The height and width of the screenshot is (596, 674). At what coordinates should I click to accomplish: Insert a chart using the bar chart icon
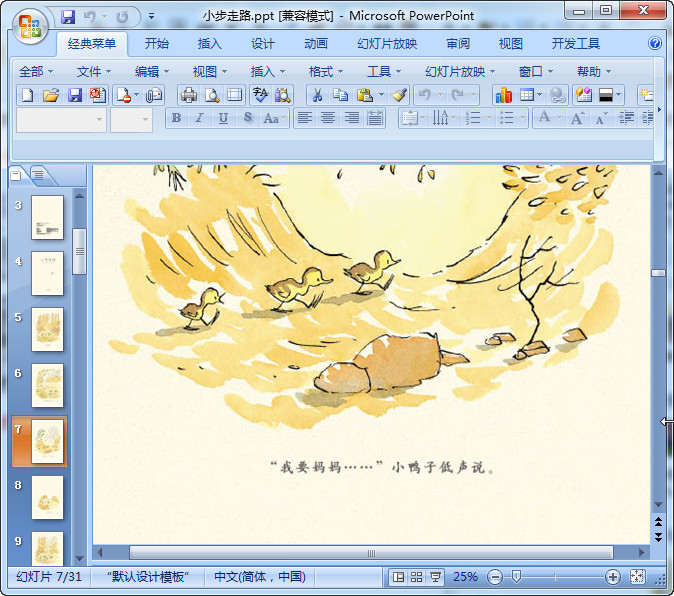click(x=503, y=95)
